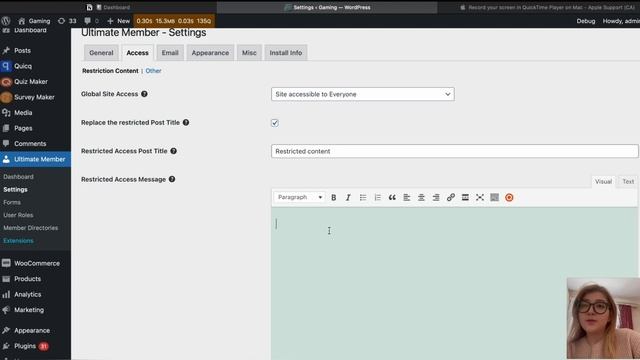This screenshot has width=640, height=360.
Task: Open the Gaming site name link
Action: coord(34,21)
